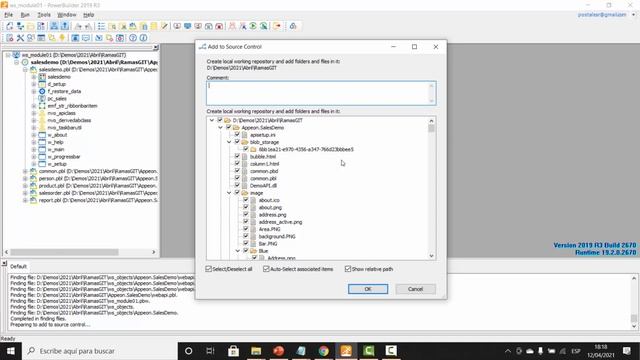Collapse the Appeon.SalesDemo folder node

pos(220,128)
